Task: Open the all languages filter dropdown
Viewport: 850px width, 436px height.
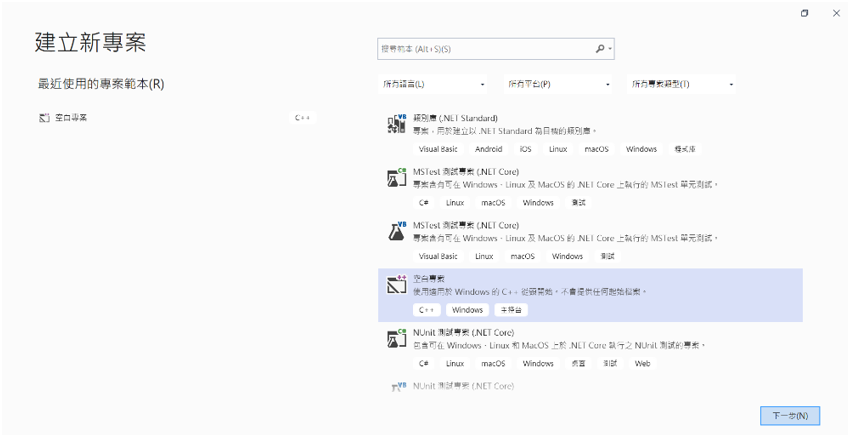Action: pyautogui.click(x=433, y=84)
